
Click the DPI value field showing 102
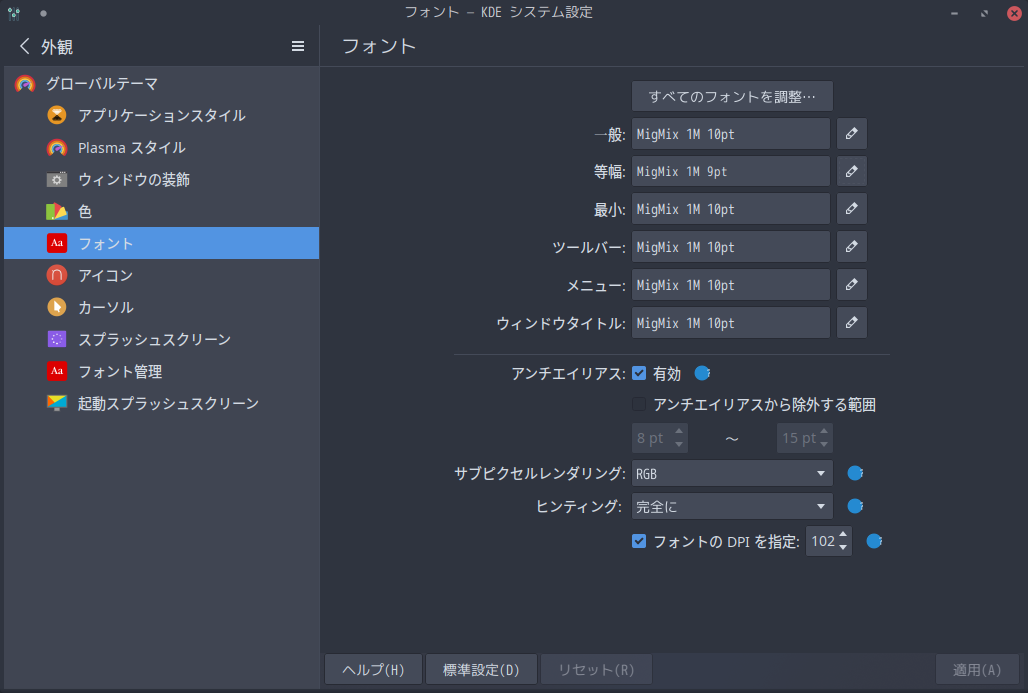click(822, 541)
